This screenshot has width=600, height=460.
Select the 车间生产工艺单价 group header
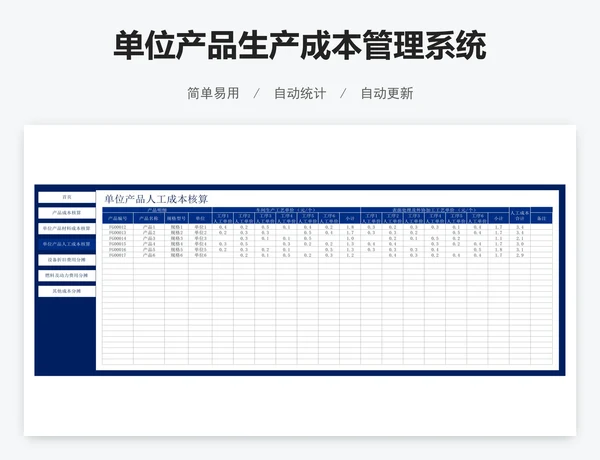point(286,210)
